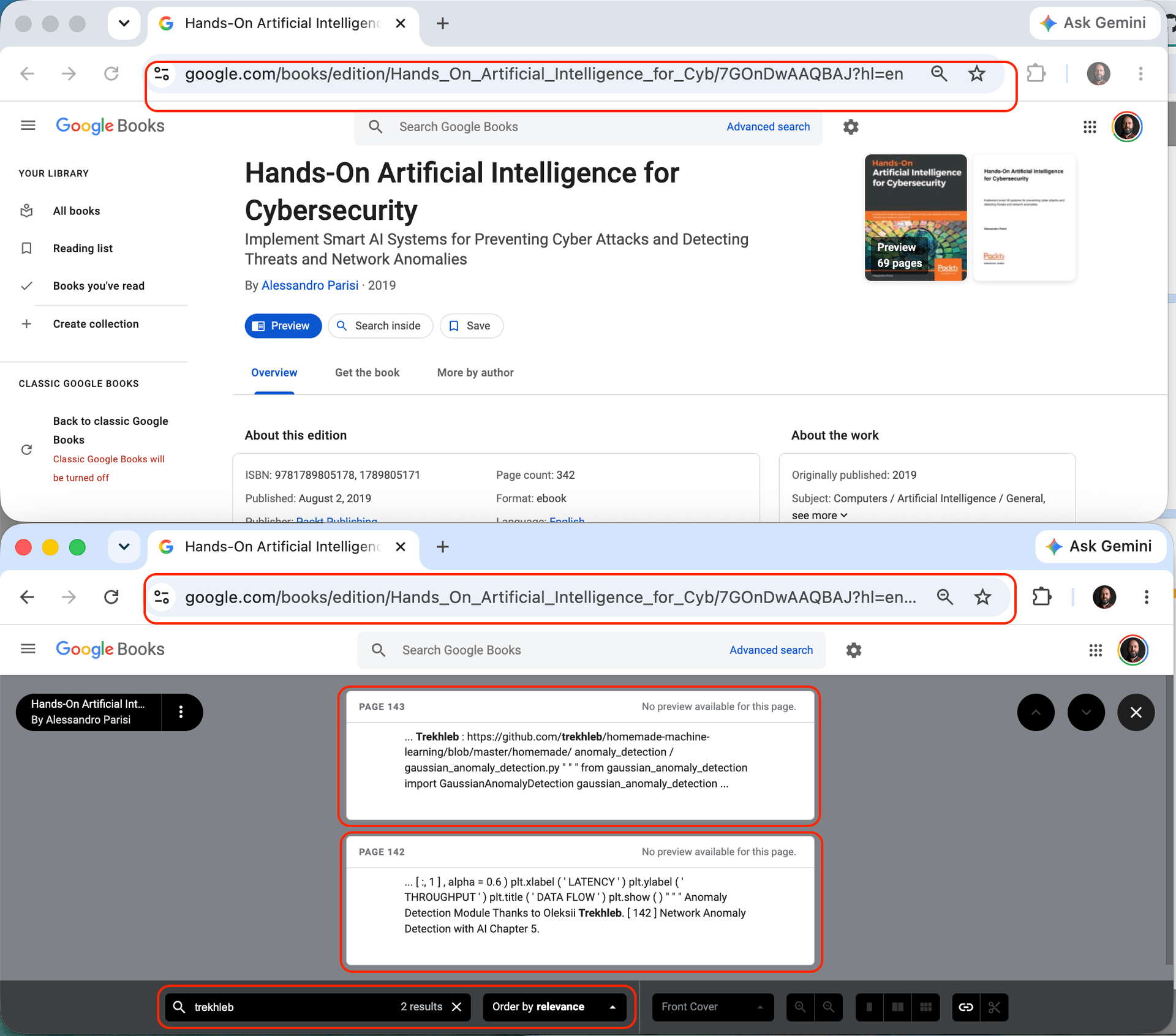
Task: Go to next search result with down arrow
Action: click(1086, 712)
